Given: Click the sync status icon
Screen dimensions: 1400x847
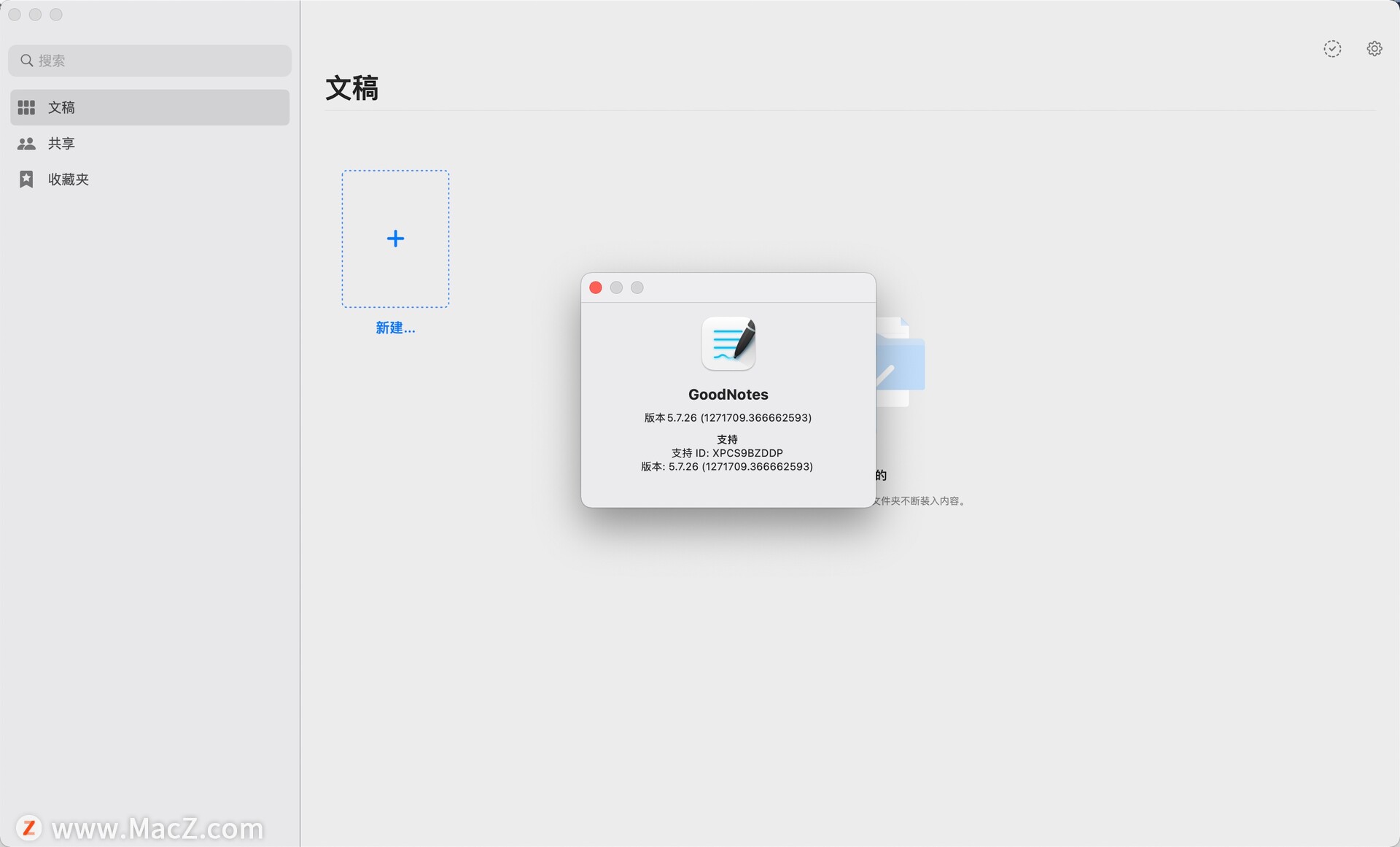Looking at the screenshot, I should point(1332,48).
